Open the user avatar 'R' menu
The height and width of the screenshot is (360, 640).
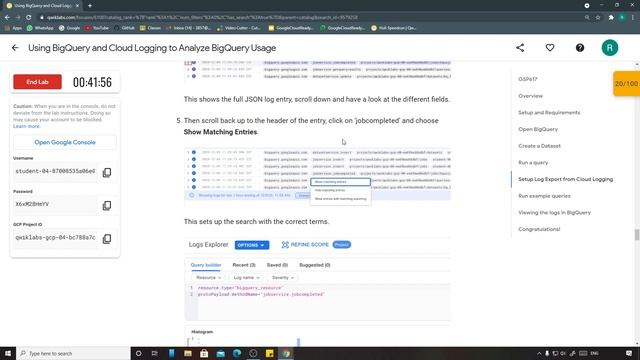[x=610, y=48]
